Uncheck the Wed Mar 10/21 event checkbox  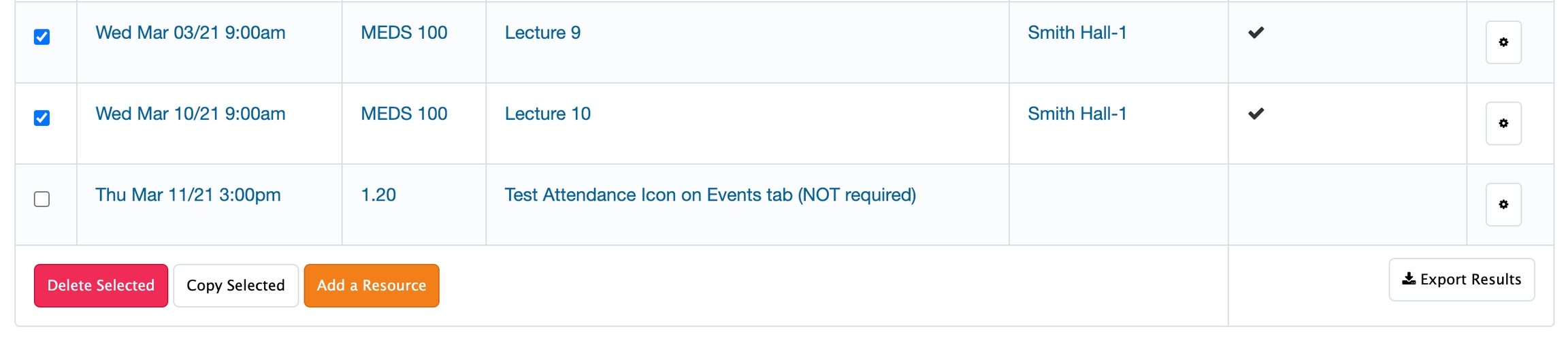coord(42,118)
